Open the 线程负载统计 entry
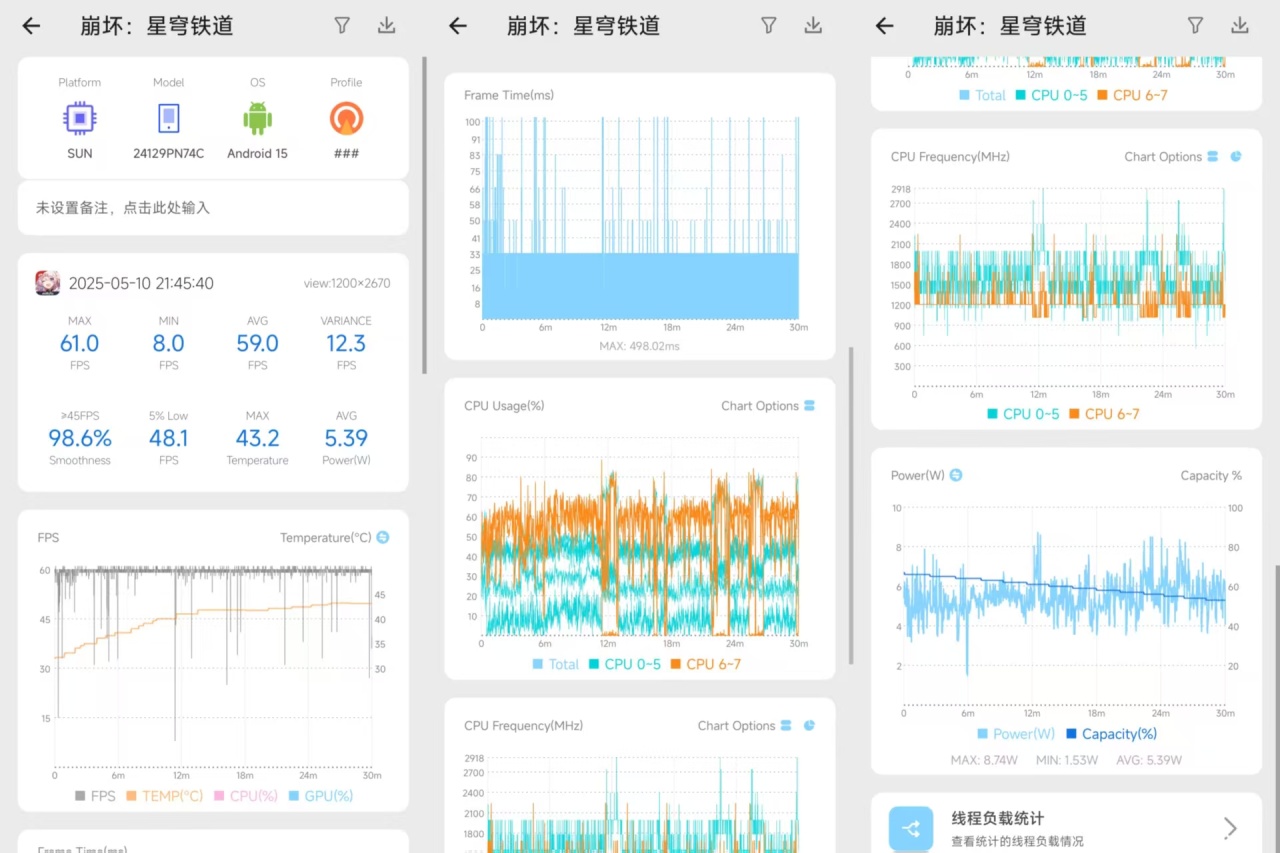Screen dimensions: 1280x853 pos(1066,823)
